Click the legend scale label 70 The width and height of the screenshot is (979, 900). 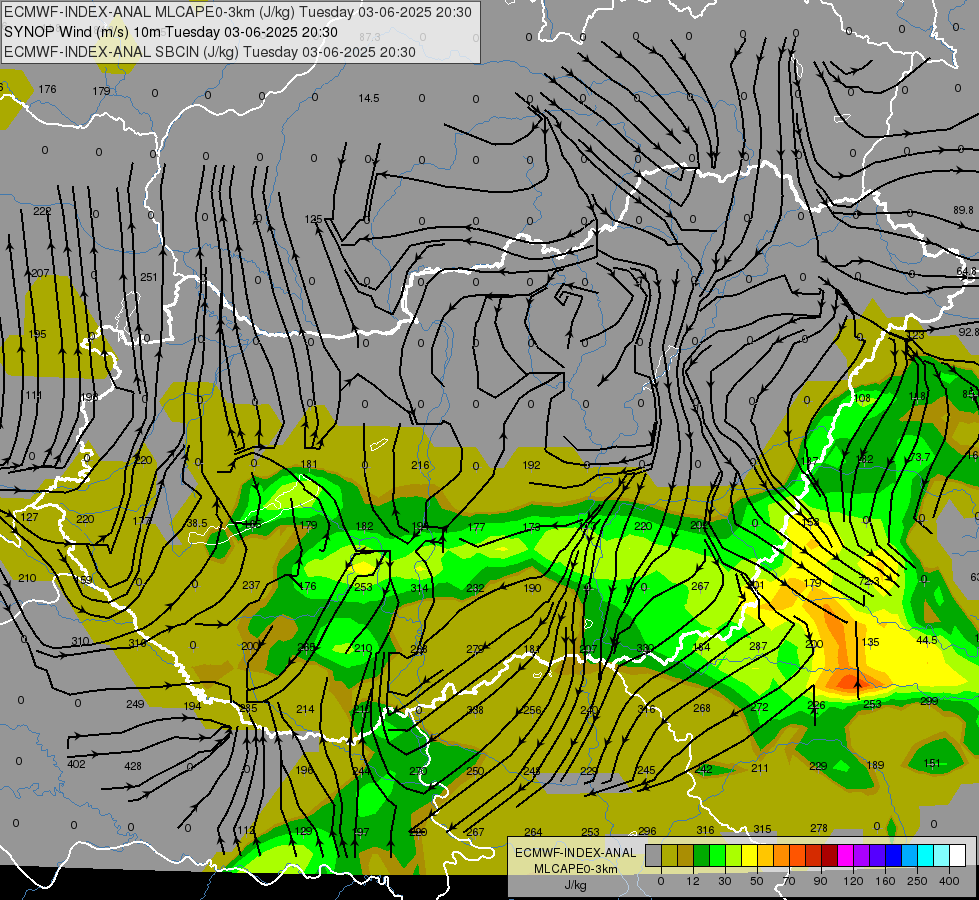tap(789, 881)
